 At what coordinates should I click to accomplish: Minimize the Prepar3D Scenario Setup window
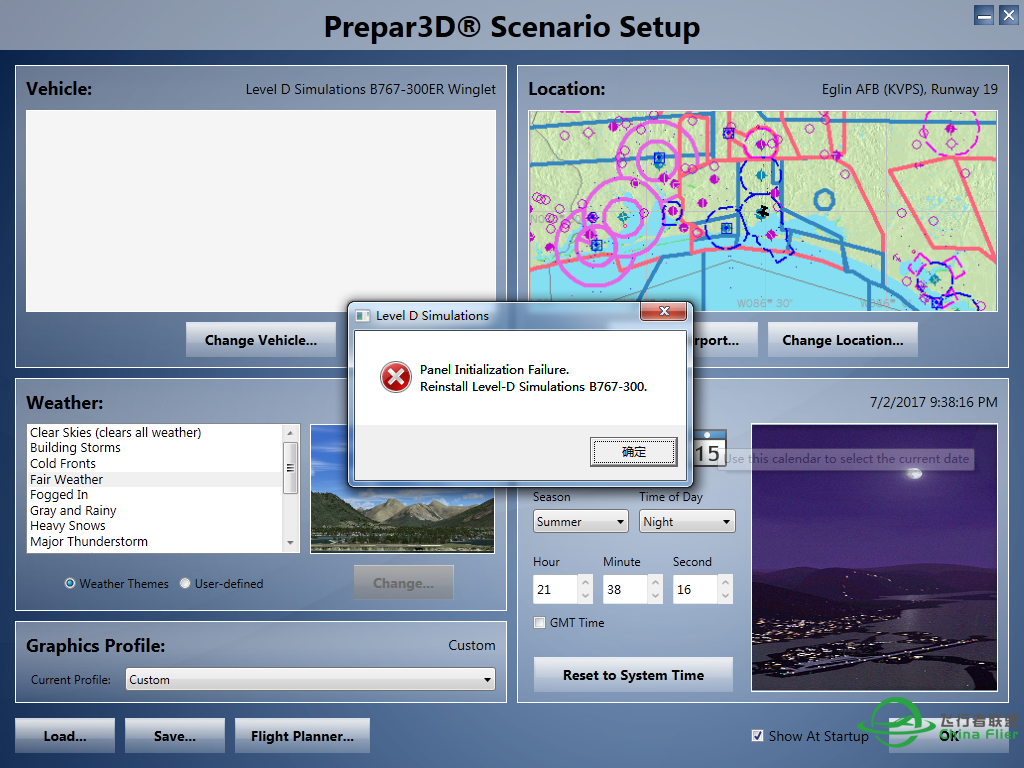pyautogui.click(x=984, y=15)
